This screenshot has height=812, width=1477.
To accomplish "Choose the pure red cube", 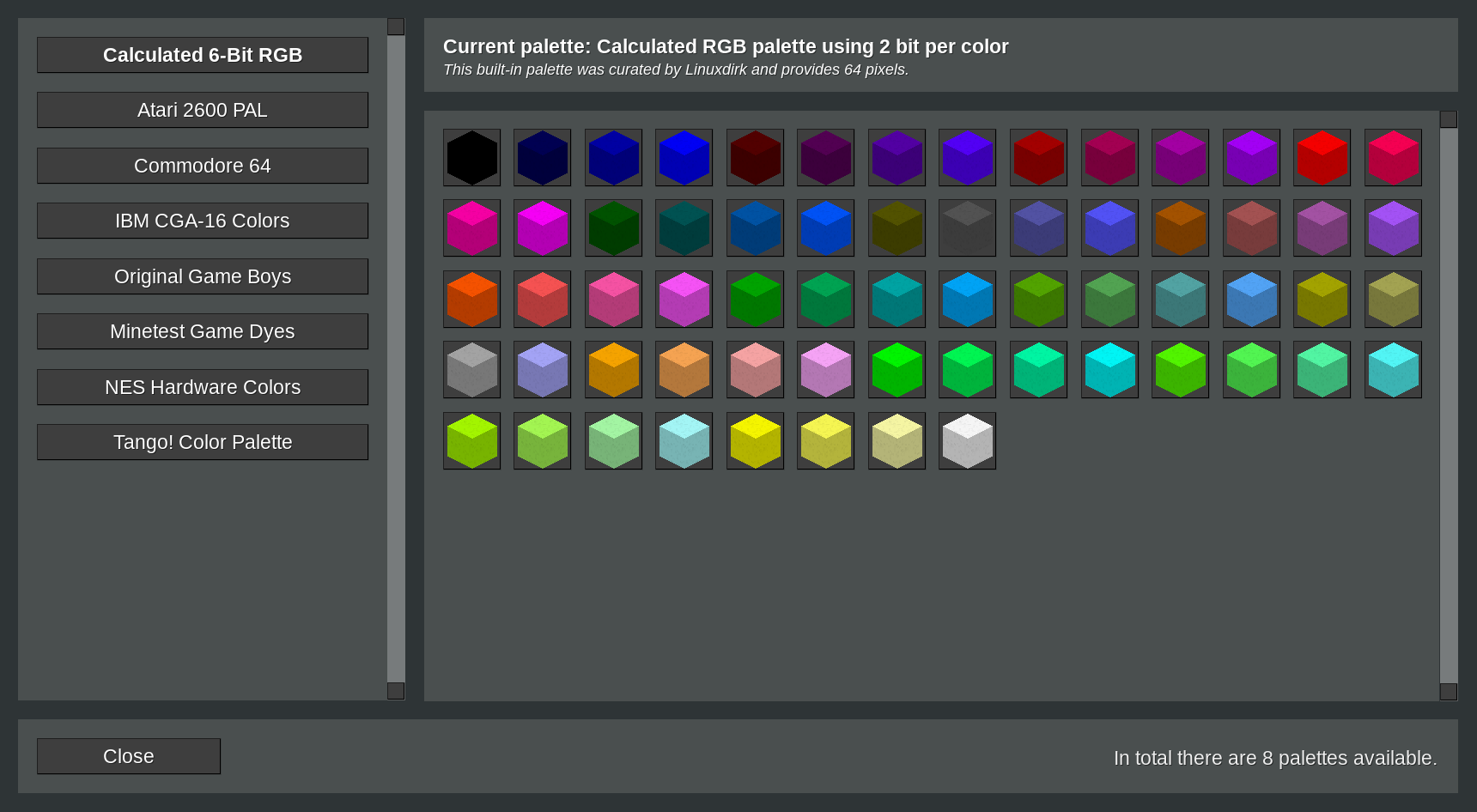I will [x=1322, y=158].
